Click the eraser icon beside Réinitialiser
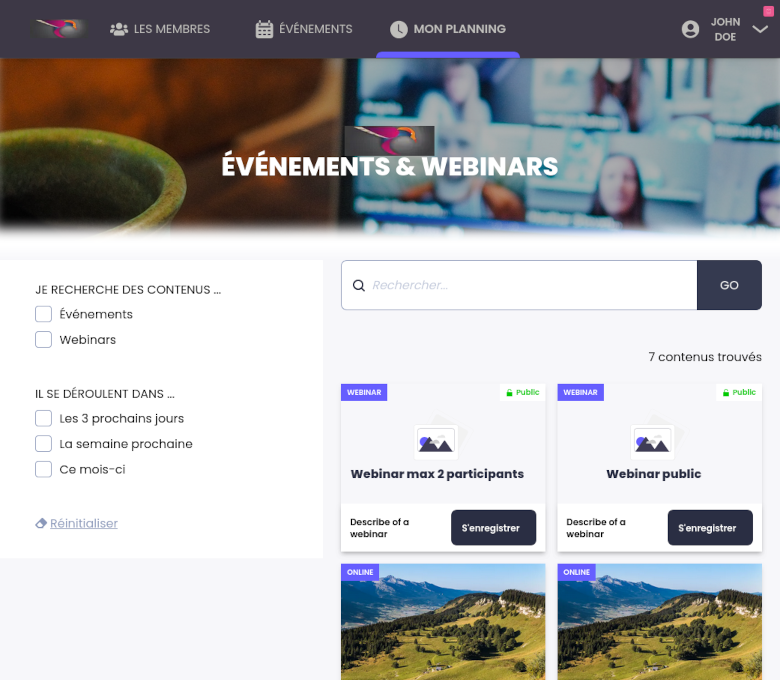 tap(41, 523)
